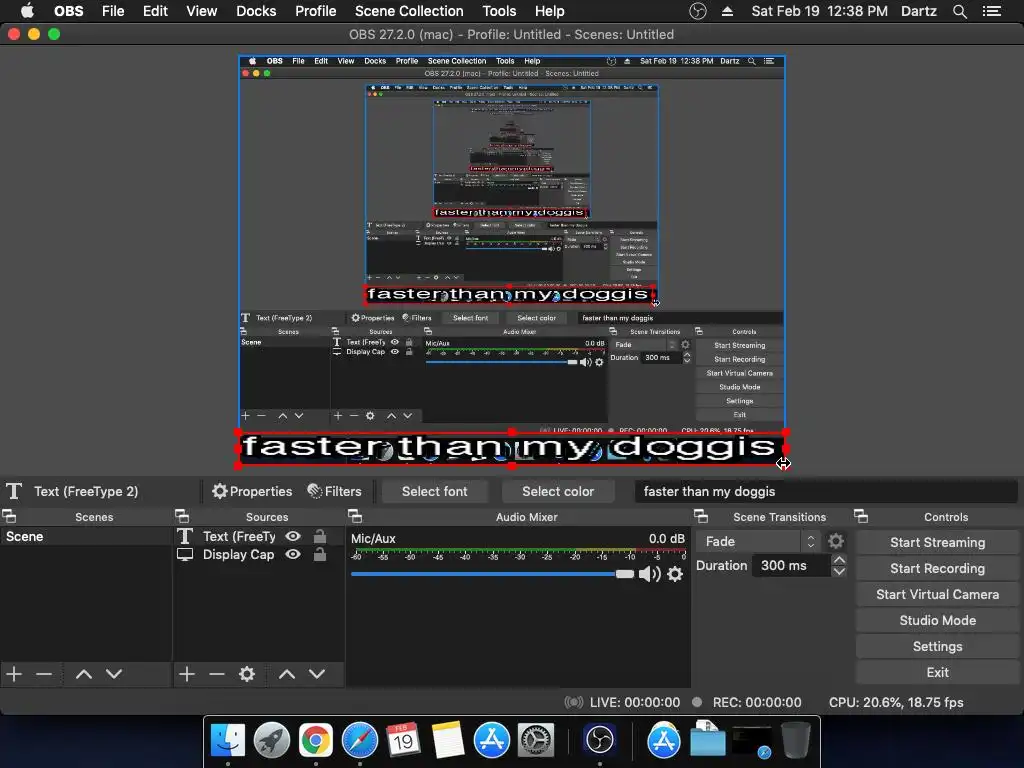Screen dimensions: 1024x768
Task: Click the Exit button
Action: coord(937,672)
